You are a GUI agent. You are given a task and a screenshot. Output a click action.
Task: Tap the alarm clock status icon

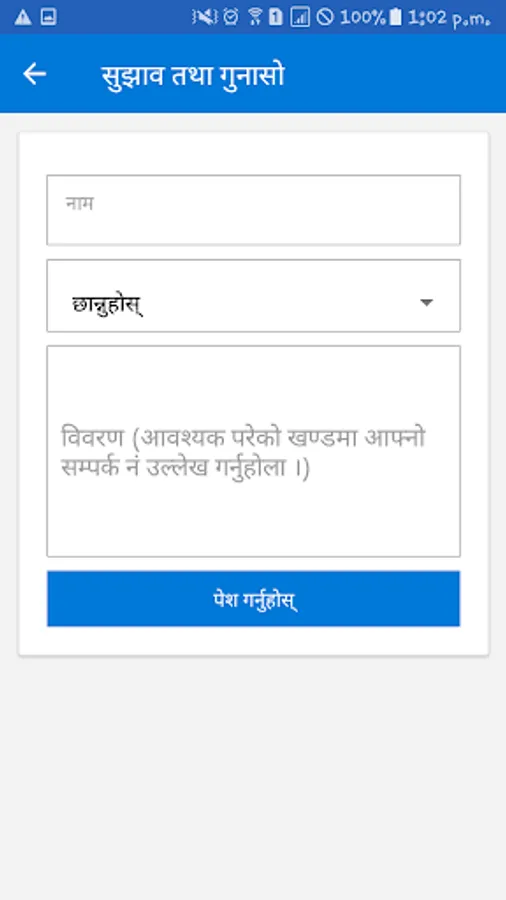(x=231, y=17)
